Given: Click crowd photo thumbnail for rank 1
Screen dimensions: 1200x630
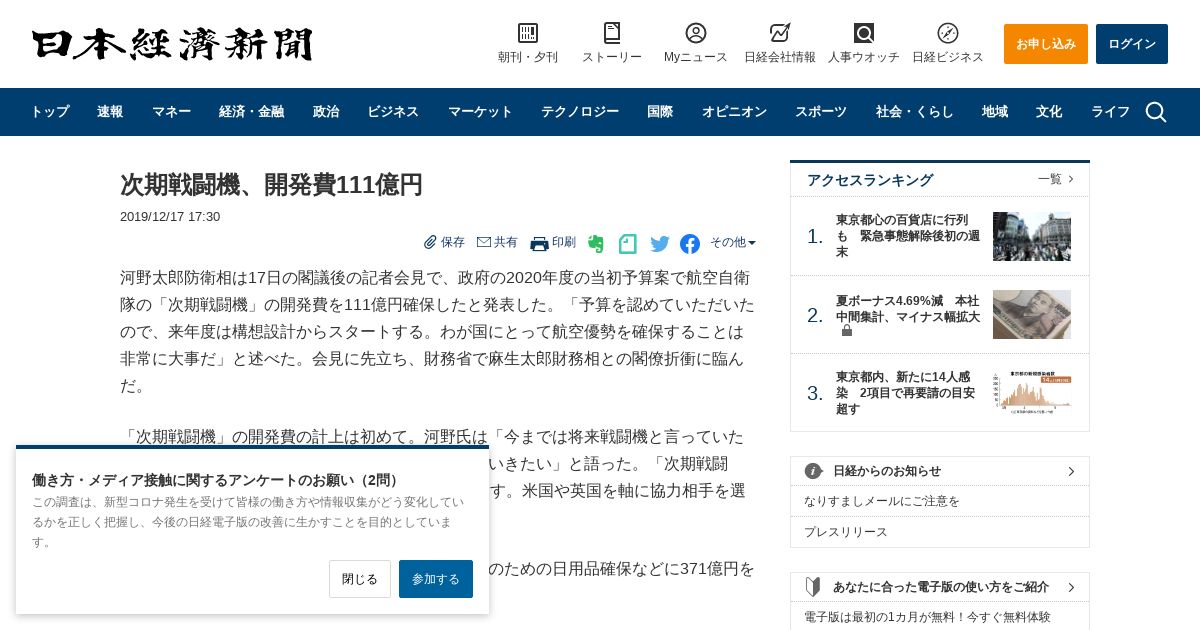Looking at the screenshot, I should 1032,237.
